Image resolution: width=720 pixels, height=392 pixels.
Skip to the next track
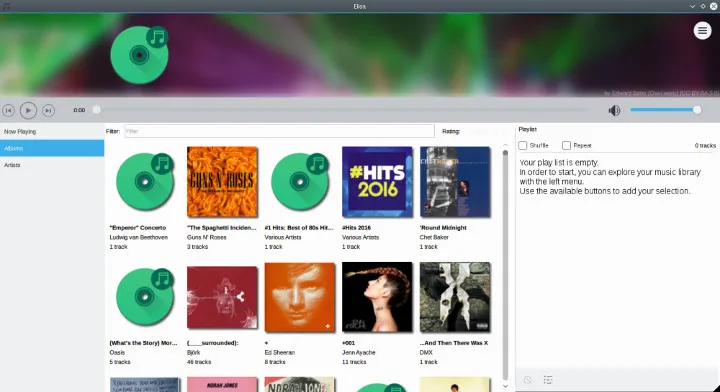(48, 111)
